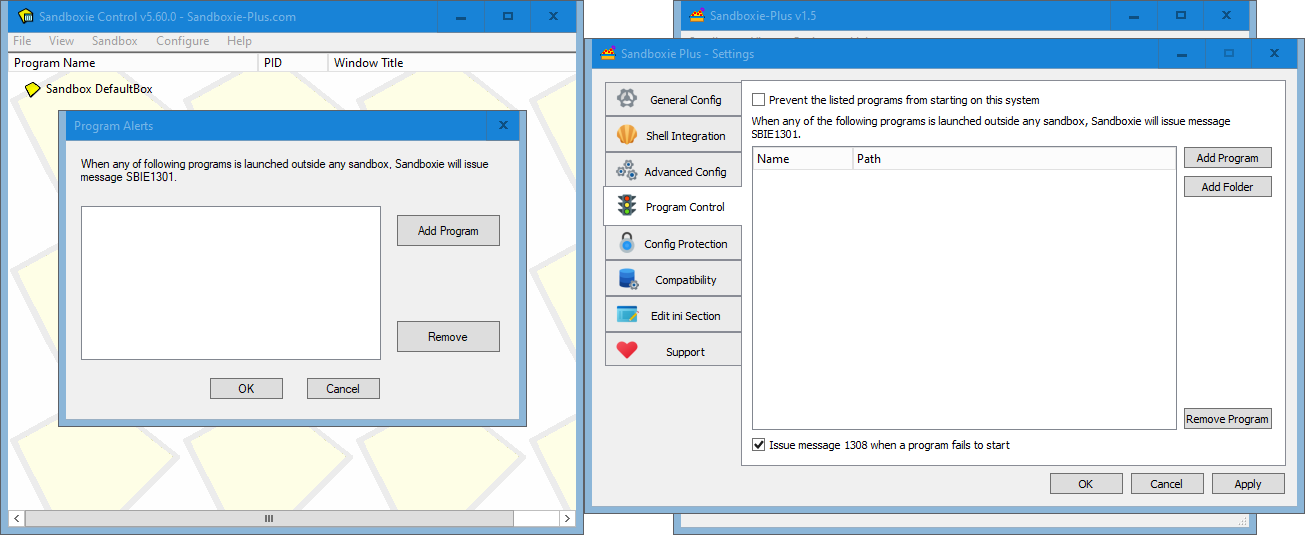Viewport: 1305px width, 535px height.
Task: Click the Support heart icon
Action: pyautogui.click(x=627, y=351)
